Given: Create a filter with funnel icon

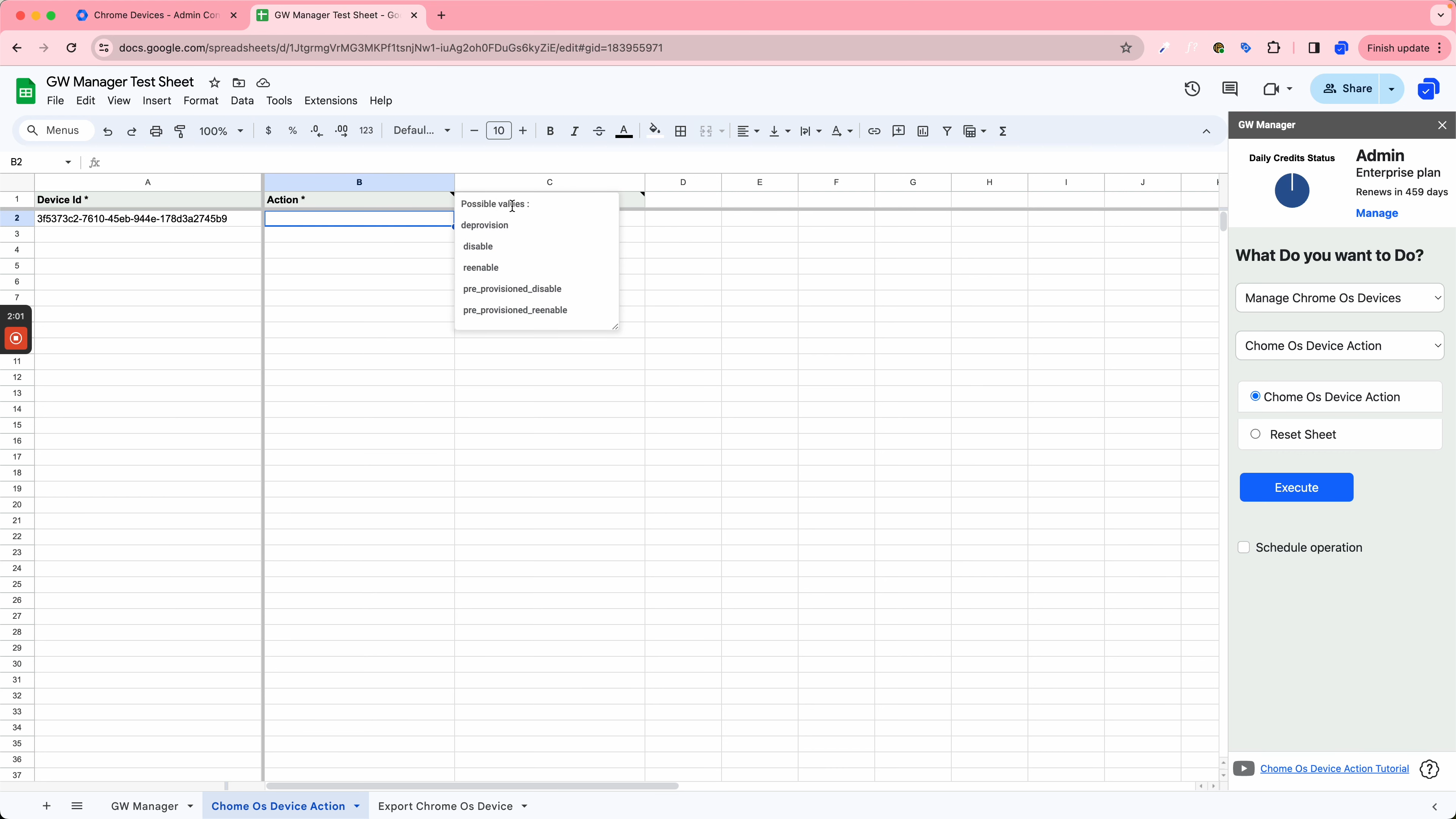Looking at the screenshot, I should click(x=947, y=131).
